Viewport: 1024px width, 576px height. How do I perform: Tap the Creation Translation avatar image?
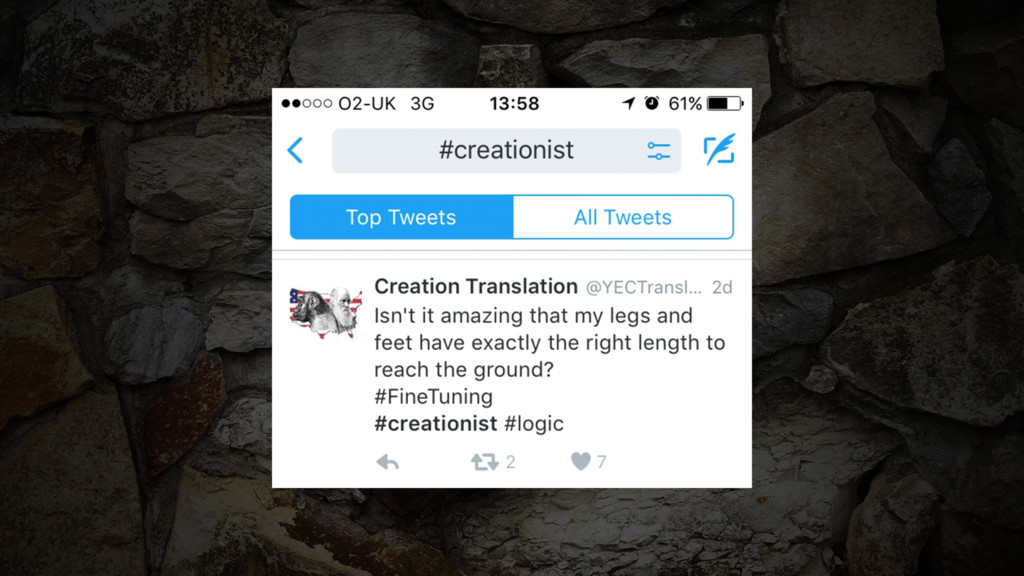click(x=326, y=312)
